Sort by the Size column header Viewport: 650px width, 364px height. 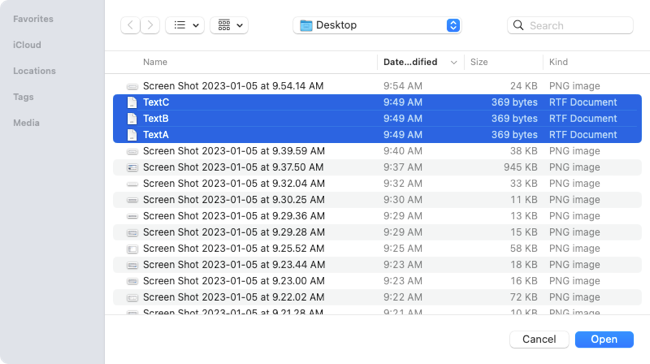(x=479, y=62)
